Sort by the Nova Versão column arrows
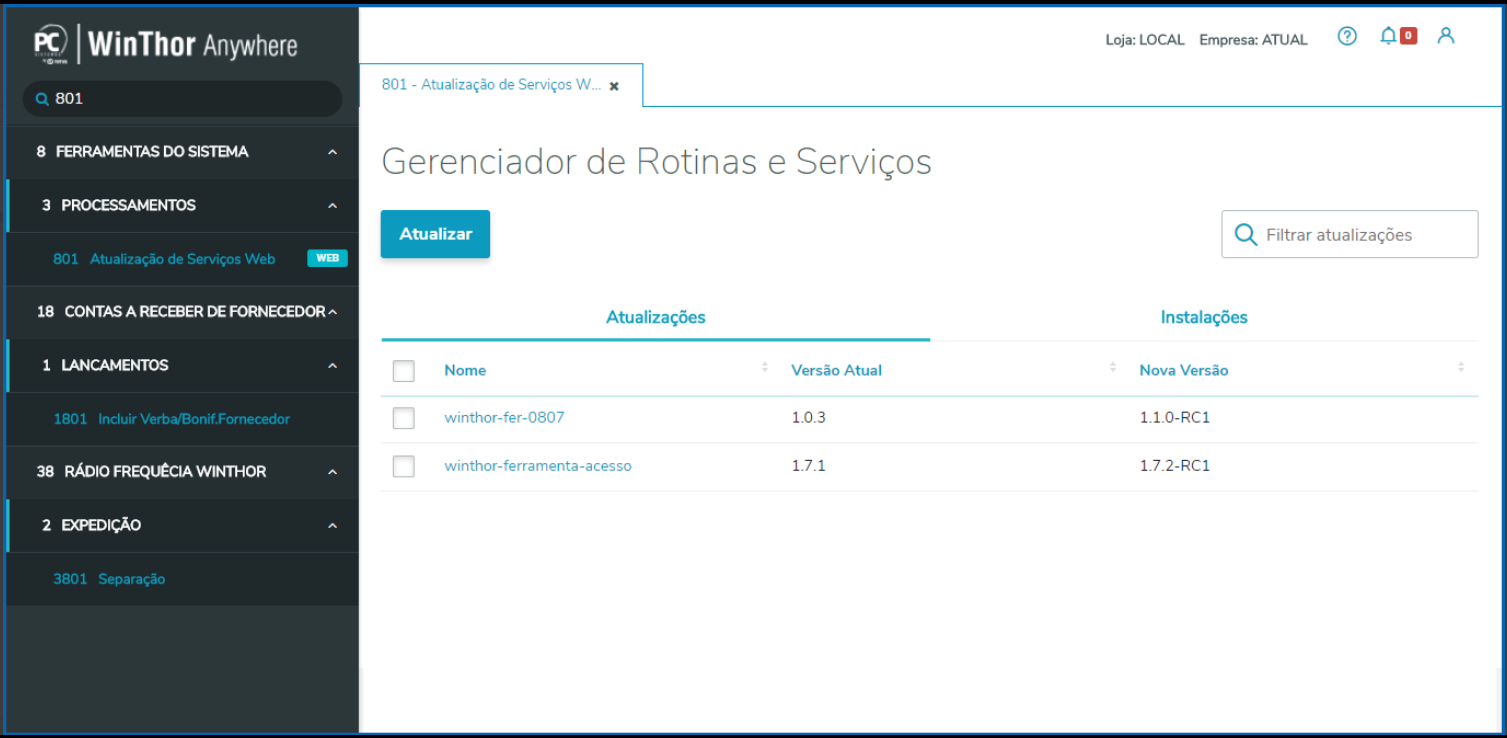The height and width of the screenshot is (738, 1507). tap(1461, 368)
